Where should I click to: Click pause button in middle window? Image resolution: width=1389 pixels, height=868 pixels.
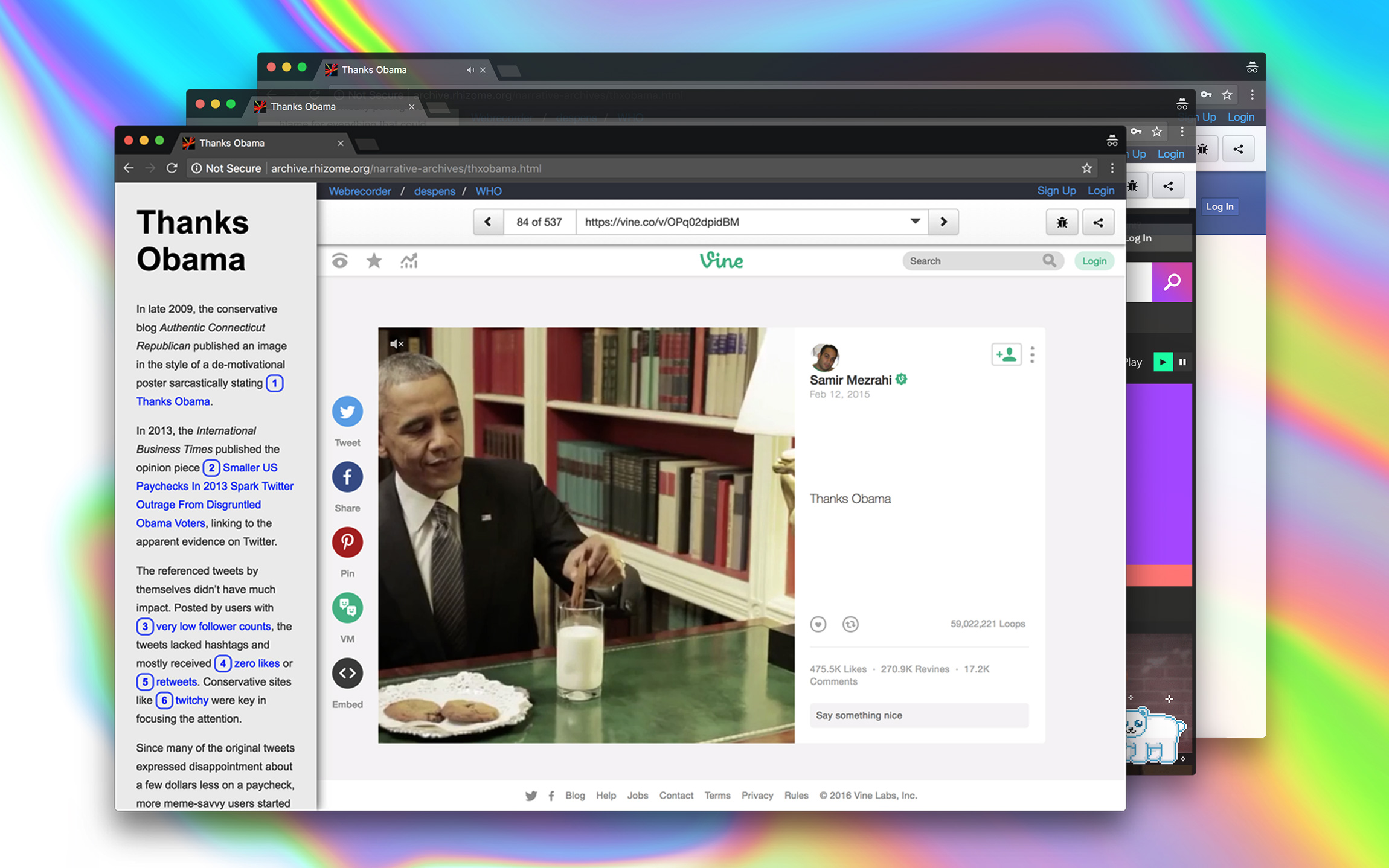click(x=1182, y=362)
